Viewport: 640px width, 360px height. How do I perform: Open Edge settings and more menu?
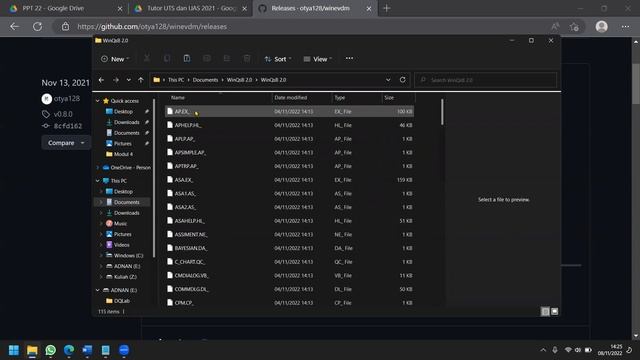click(x=625, y=27)
